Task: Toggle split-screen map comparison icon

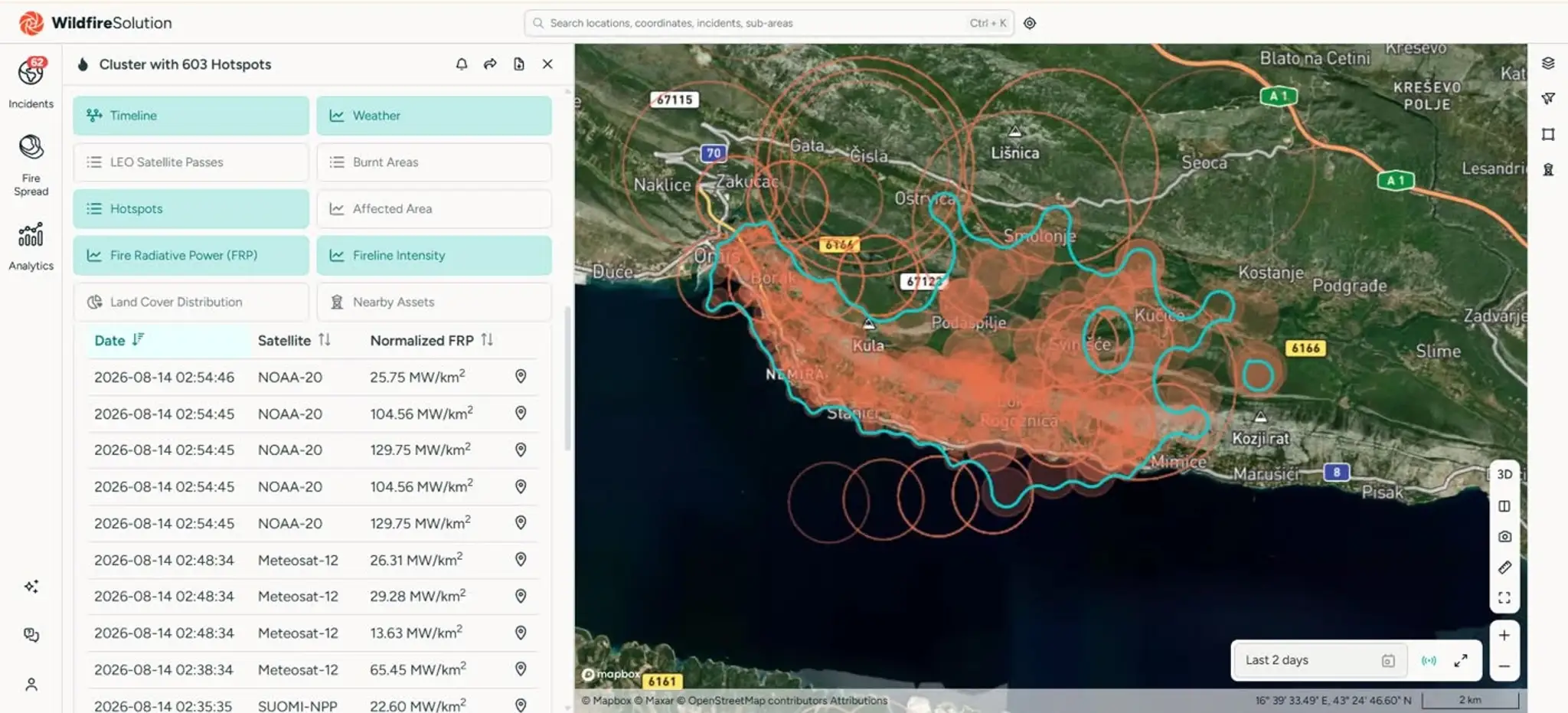Action: [x=1504, y=506]
